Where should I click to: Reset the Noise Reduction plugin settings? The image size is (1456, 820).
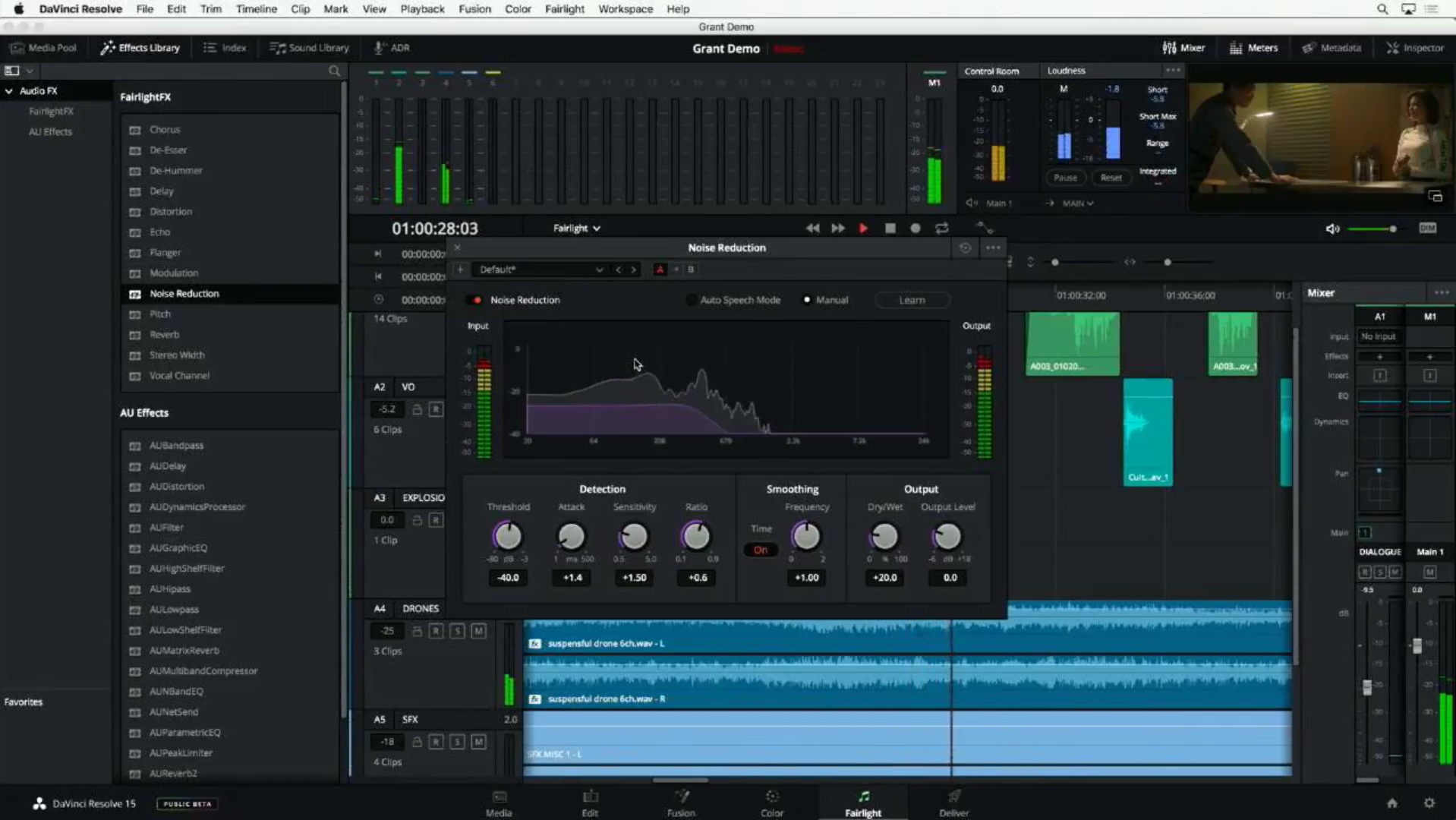click(x=965, y=248)
